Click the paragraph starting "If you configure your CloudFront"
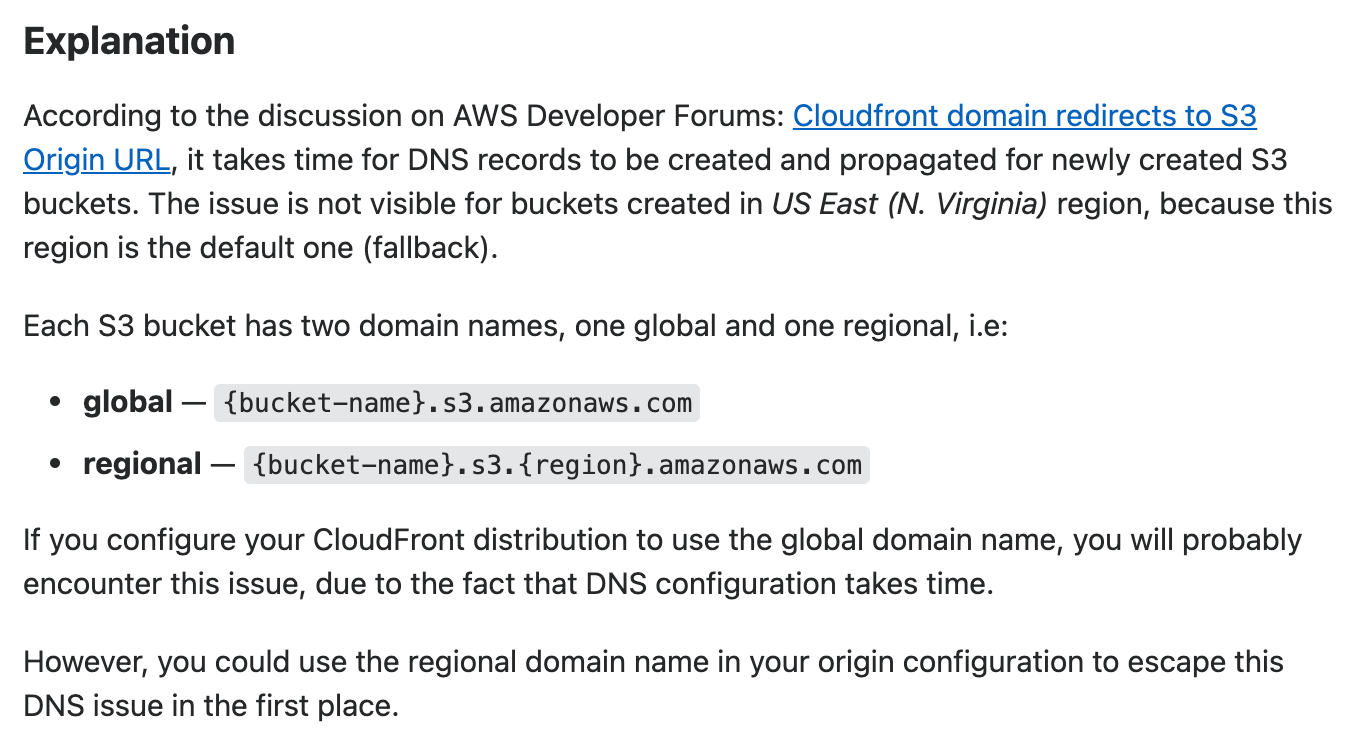Screen dimensions: 1348x740 click(663, 562)
